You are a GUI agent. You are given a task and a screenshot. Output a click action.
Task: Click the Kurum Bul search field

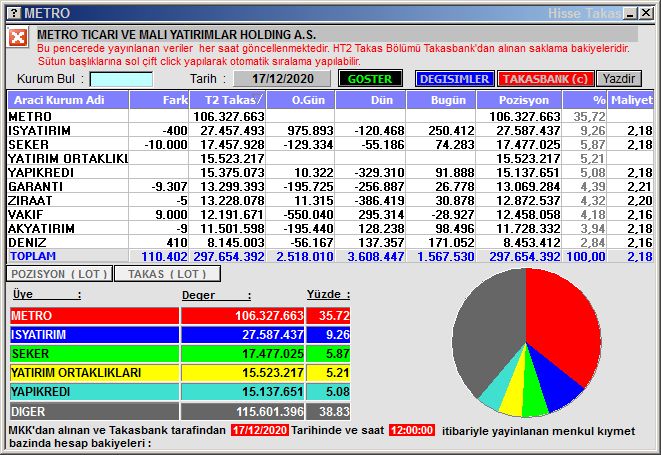click(121, 79)
